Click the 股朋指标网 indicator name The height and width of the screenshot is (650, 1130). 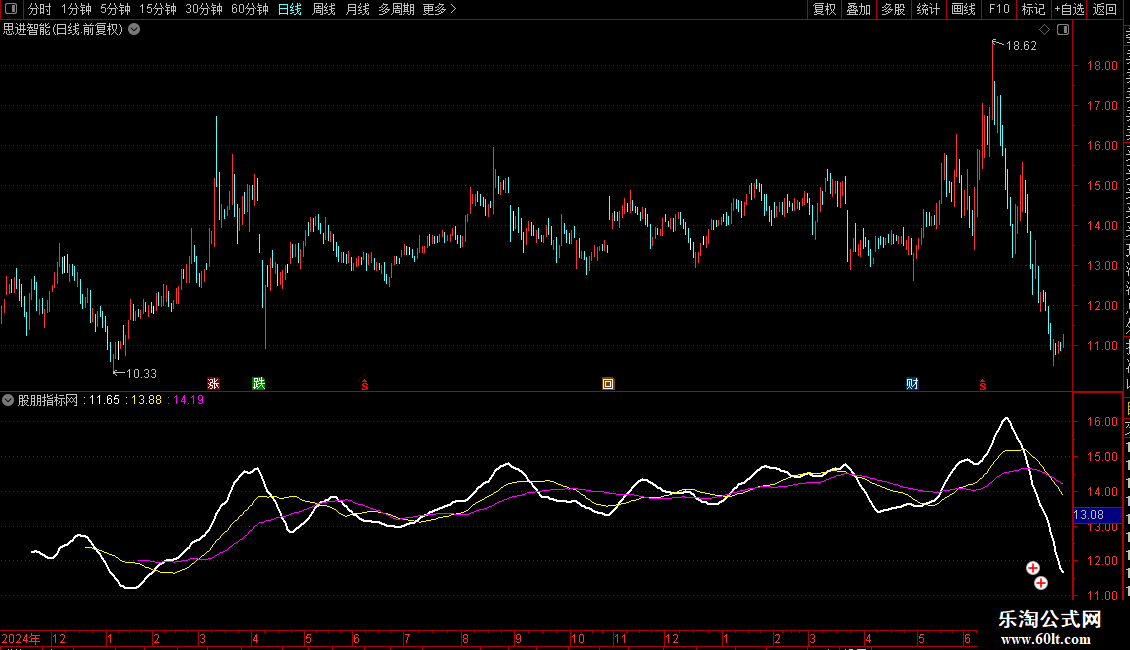[x=48, y=400]
